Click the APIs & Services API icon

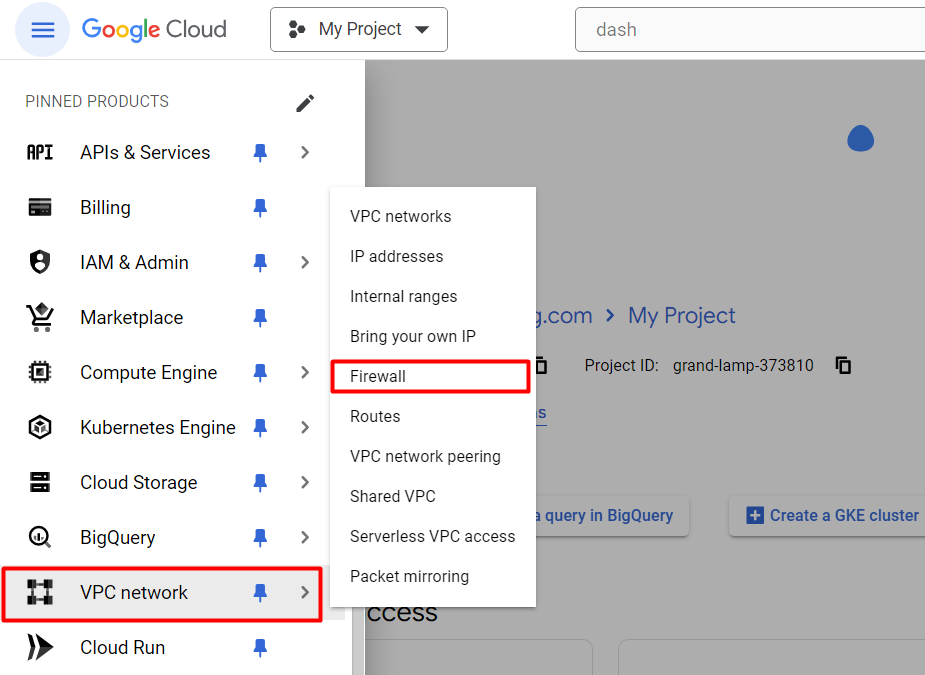[x=40, y=152]
